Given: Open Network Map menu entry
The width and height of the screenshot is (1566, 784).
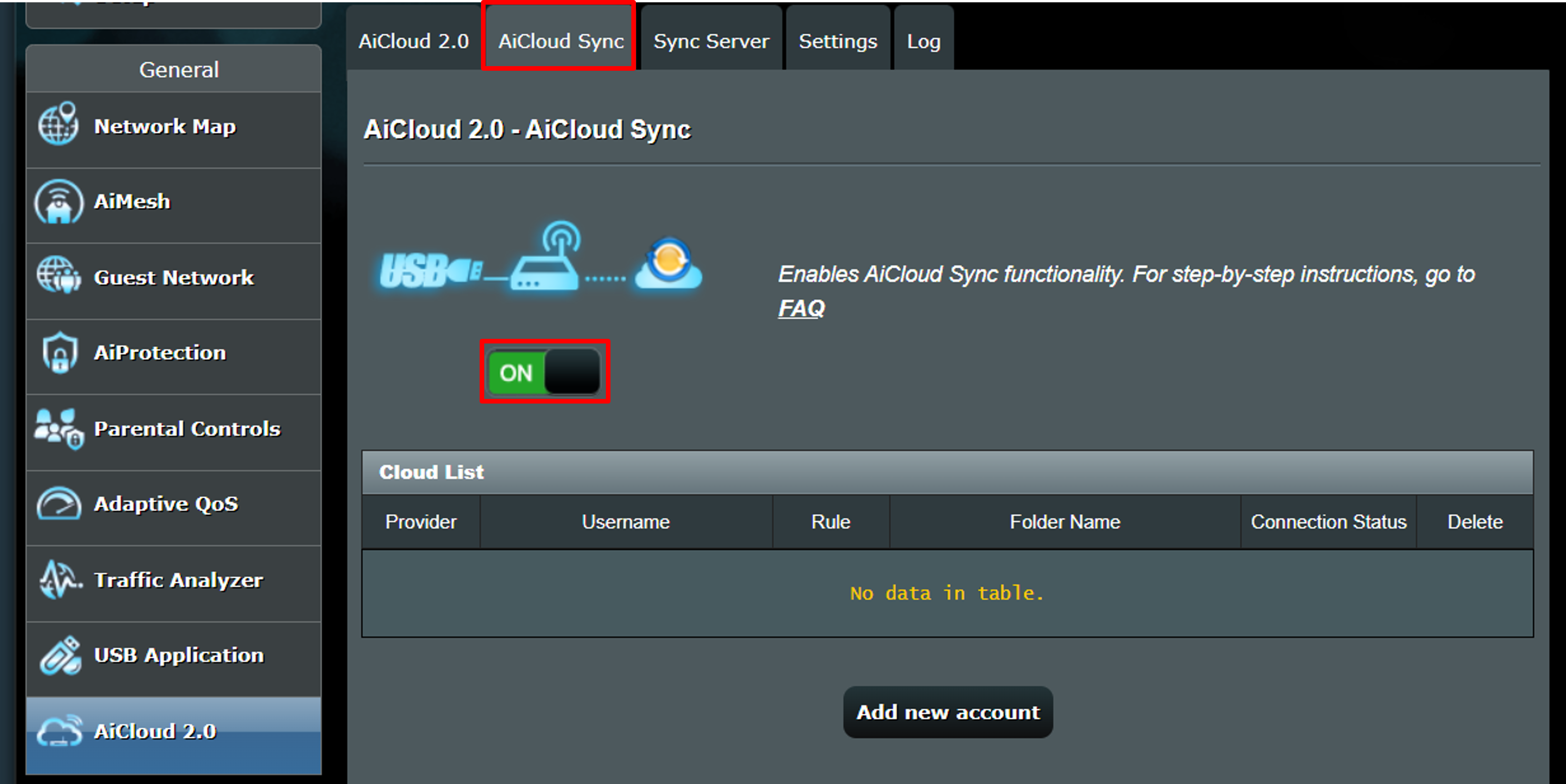Looking at the screenshot, I should [x=174, y=129].
